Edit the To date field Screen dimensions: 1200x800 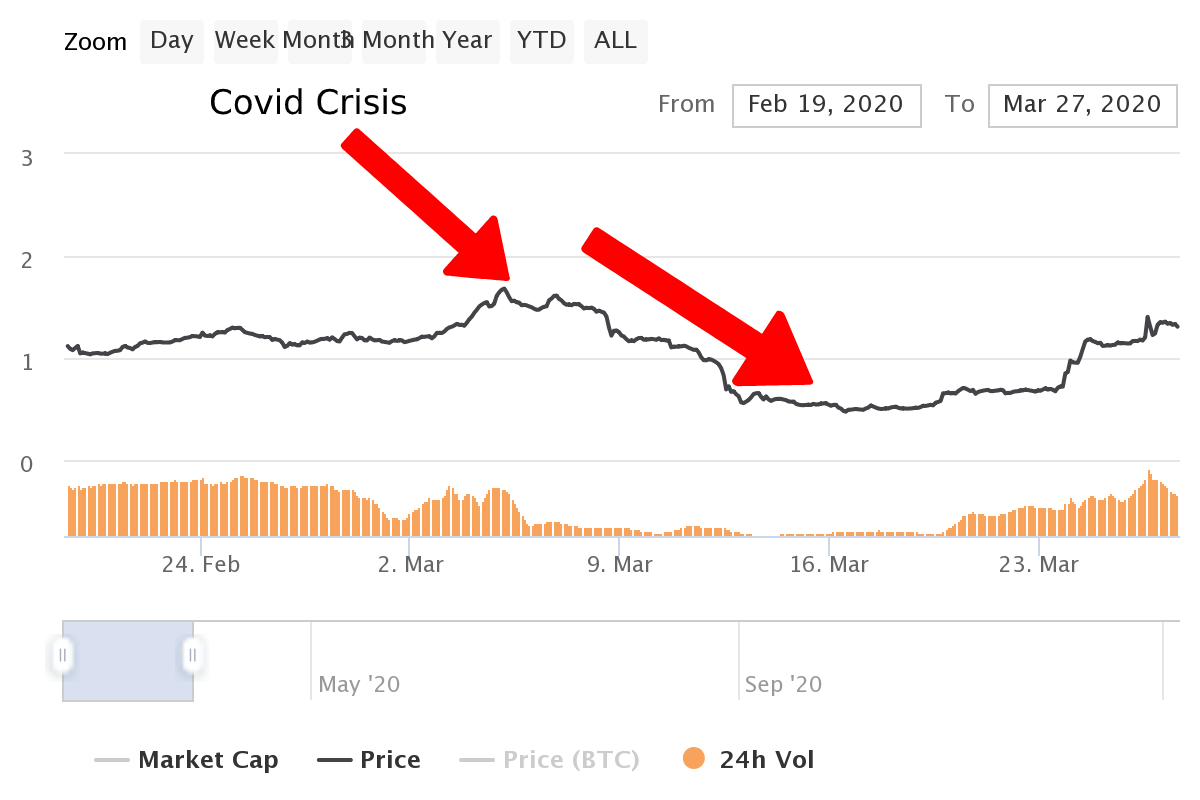[x=1082, y=105]
